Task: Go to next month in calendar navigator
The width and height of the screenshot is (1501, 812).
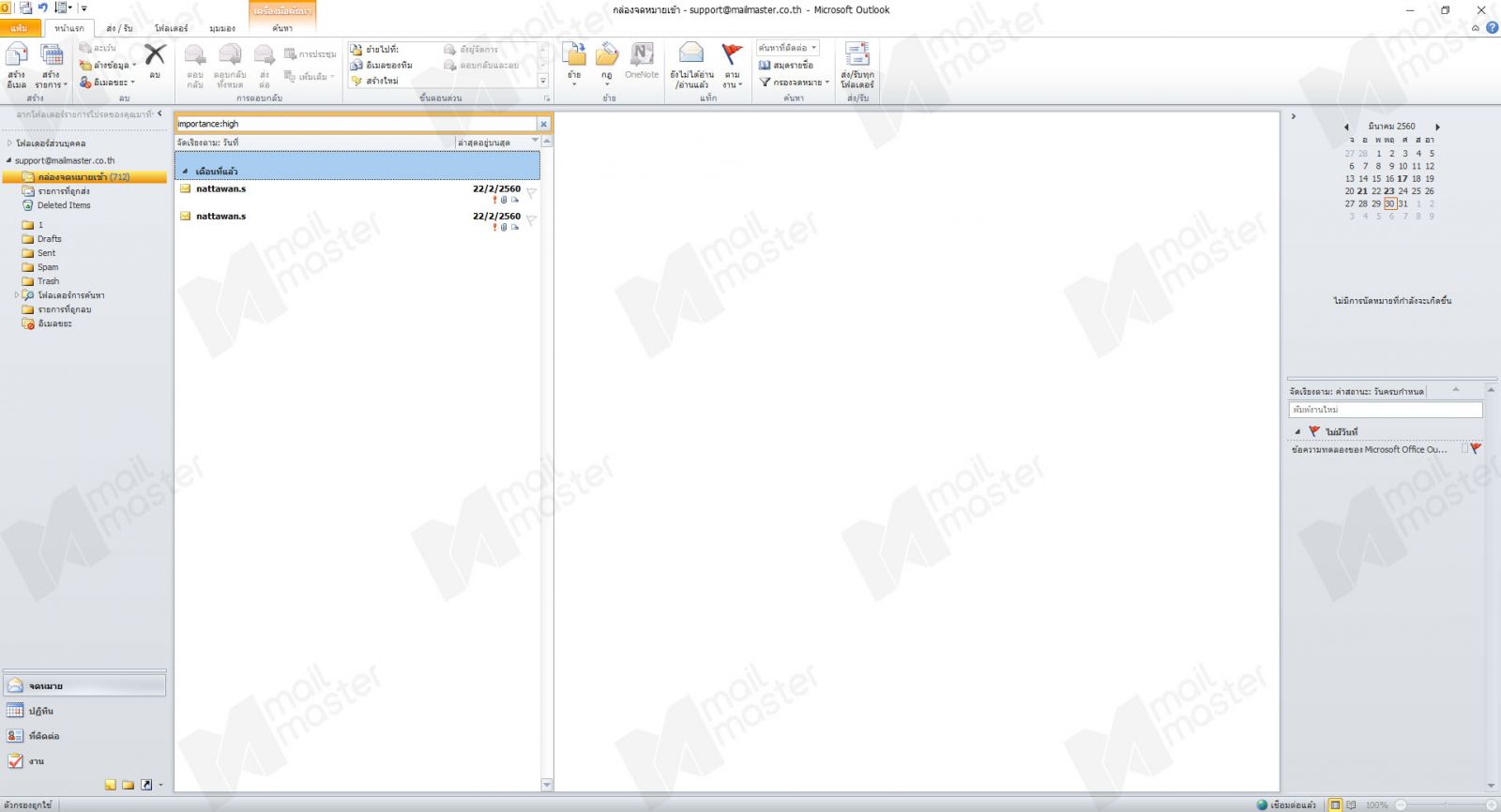Action: 1437,127
